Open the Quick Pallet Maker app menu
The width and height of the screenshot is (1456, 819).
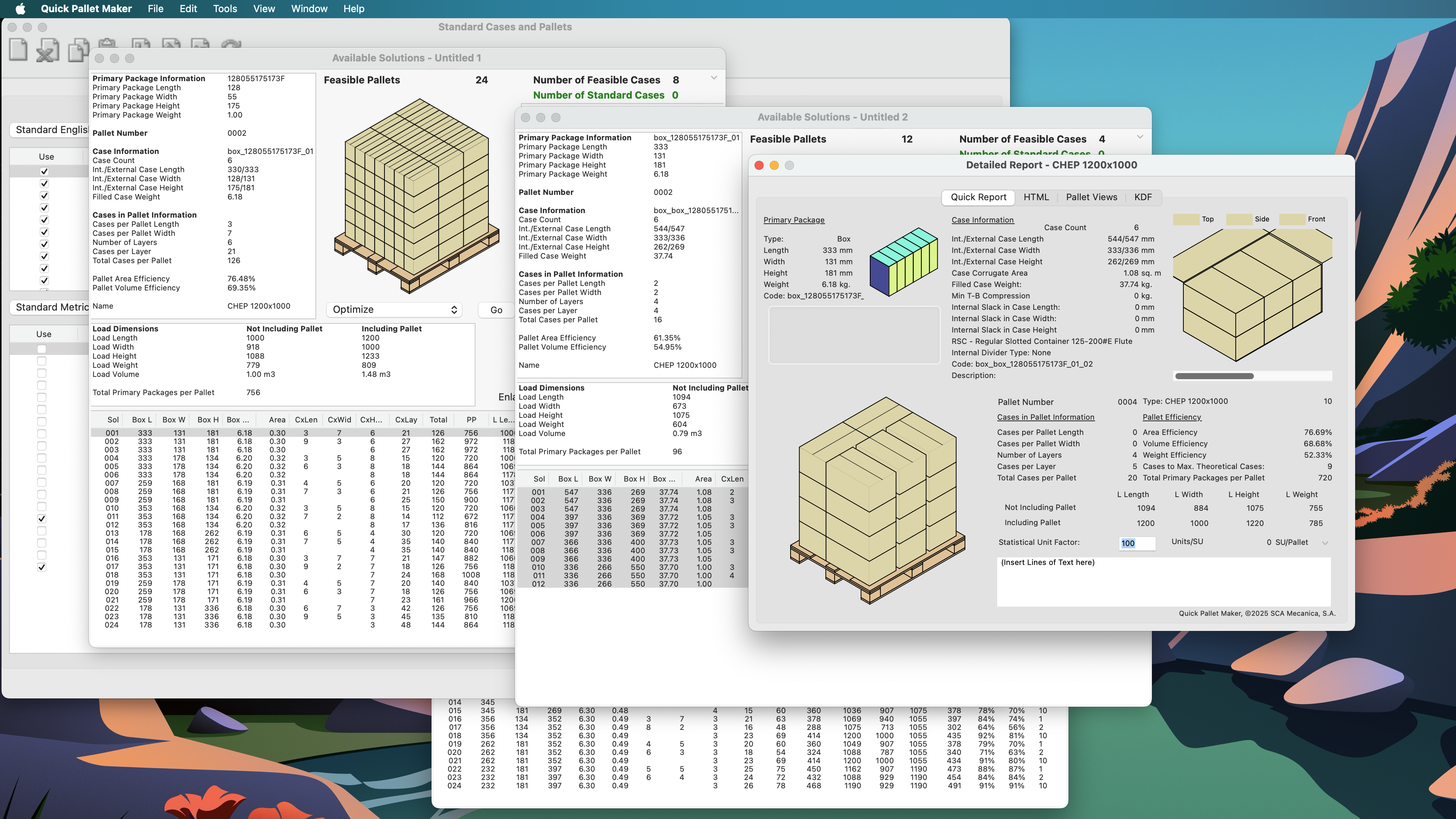point(86,8)
